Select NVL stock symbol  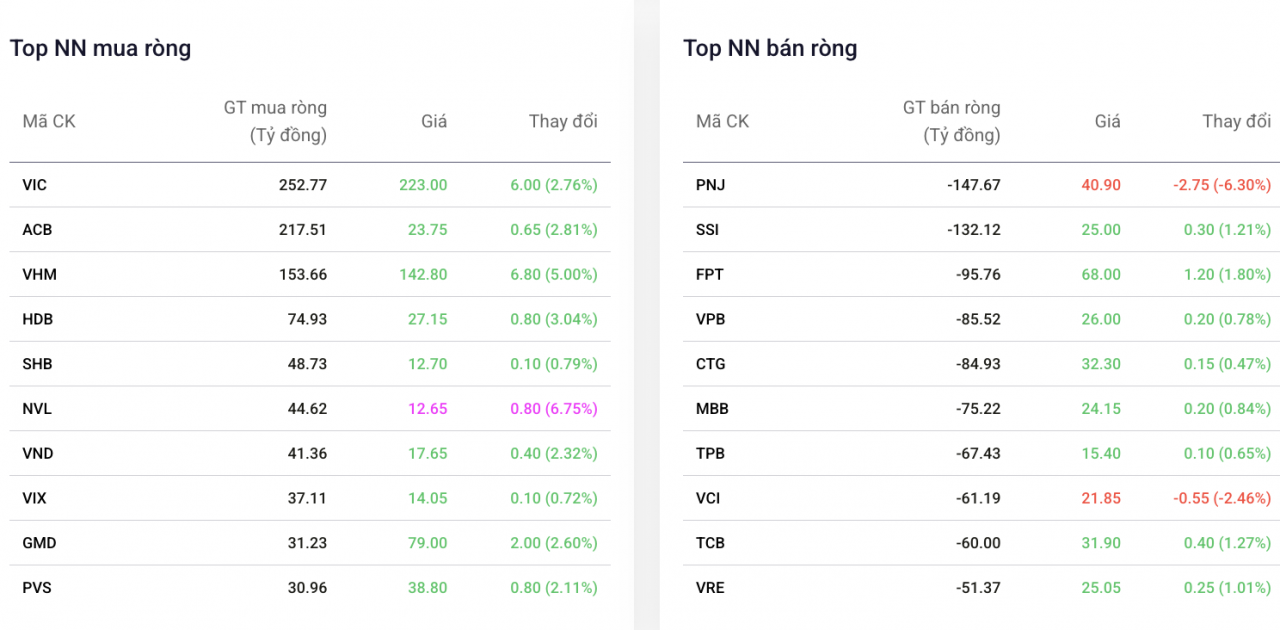(x=37, y=409)
